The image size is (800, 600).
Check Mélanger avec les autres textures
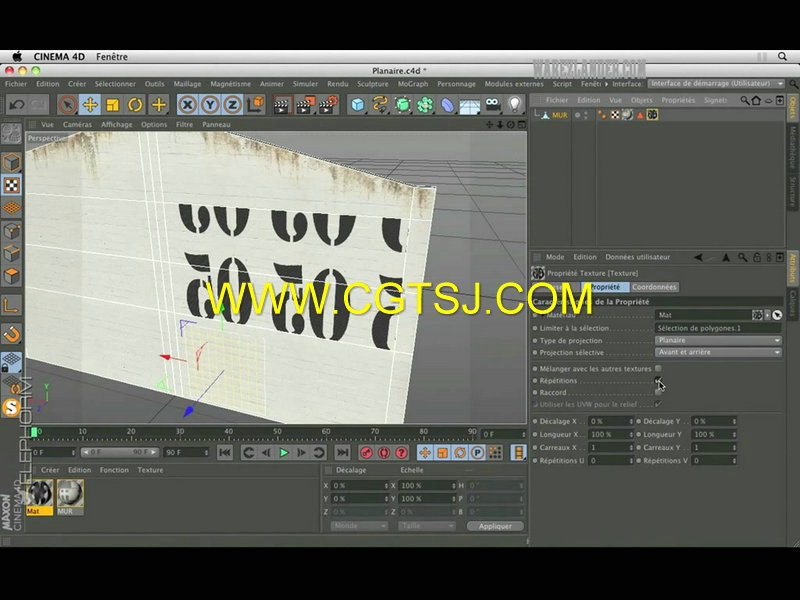(658, 368)
